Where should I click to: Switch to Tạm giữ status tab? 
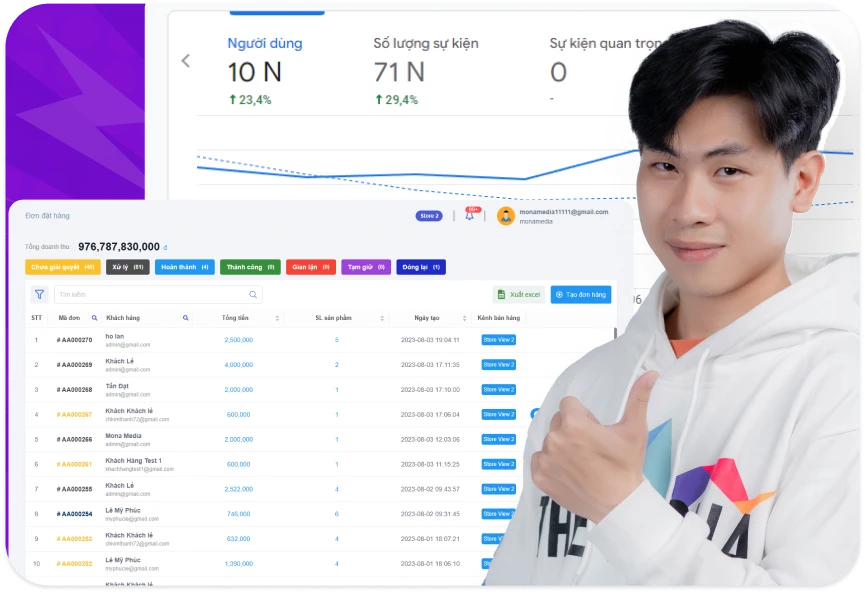[x=366, y=267]
